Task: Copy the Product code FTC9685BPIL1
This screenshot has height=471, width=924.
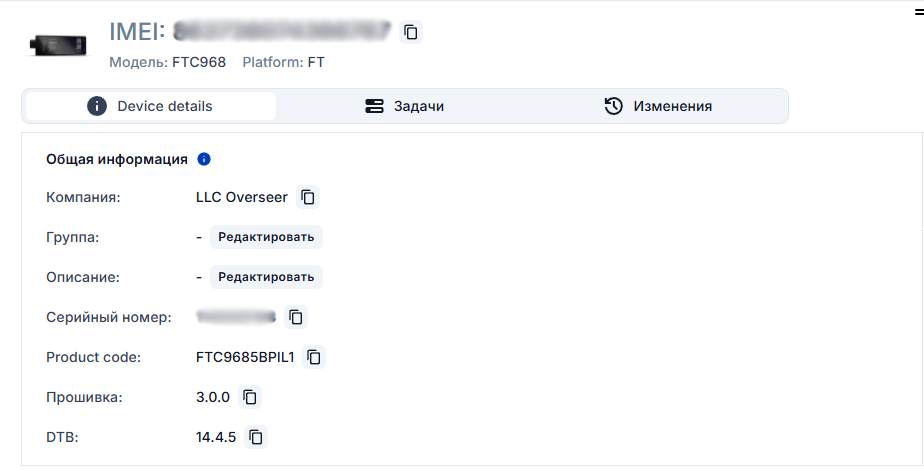Action: [314, 357]
